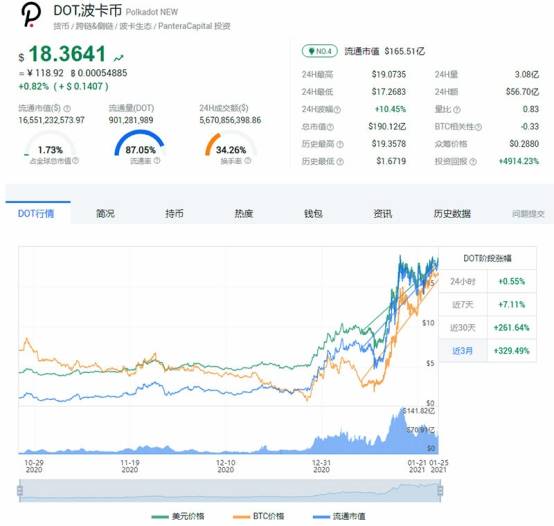This screenshot has width=554, height=526.
Task: Click the 901,281,989 circulating supply value
Action: point(131,120)
